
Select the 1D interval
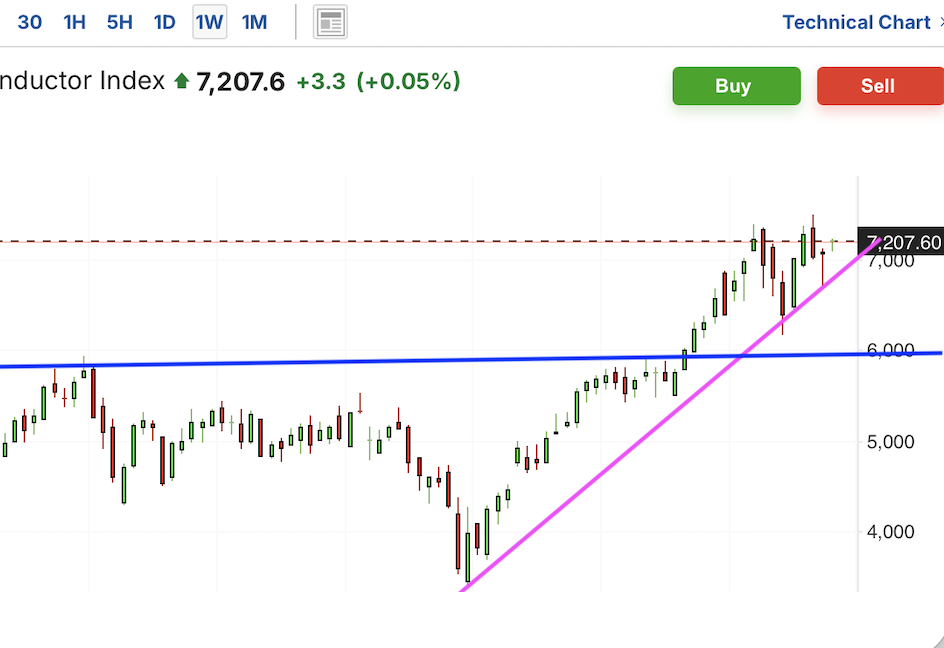[164, 22]
